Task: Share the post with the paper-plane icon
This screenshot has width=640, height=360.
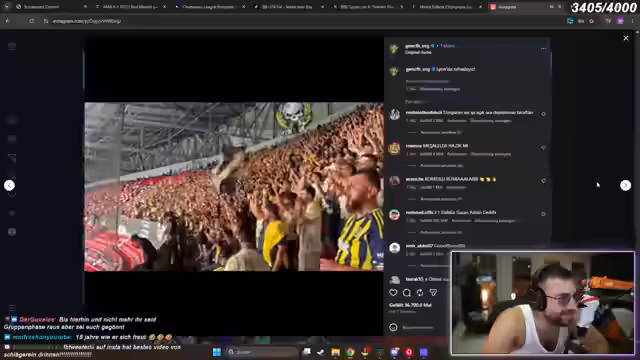Action: click(433, 293)
